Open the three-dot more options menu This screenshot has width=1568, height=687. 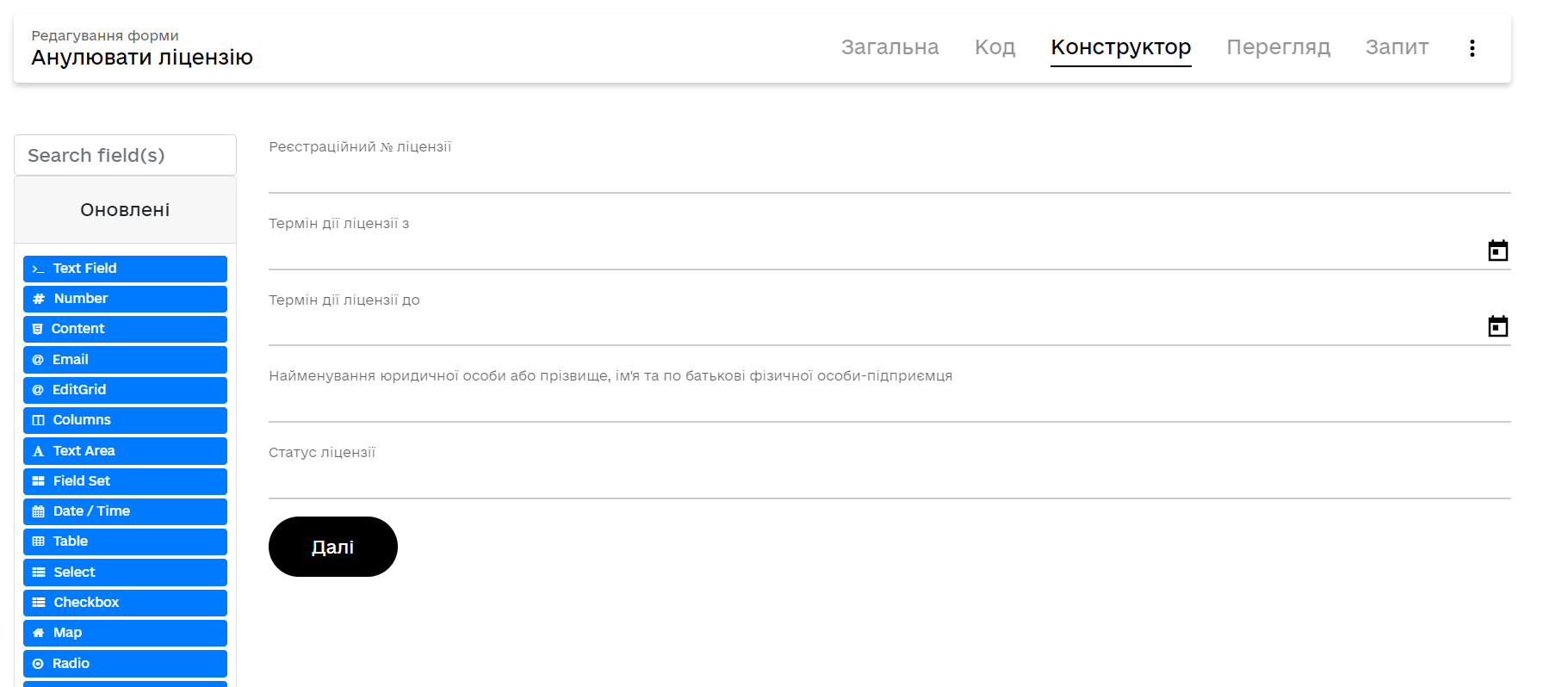pyautogui.click(x=1472, y=48)
